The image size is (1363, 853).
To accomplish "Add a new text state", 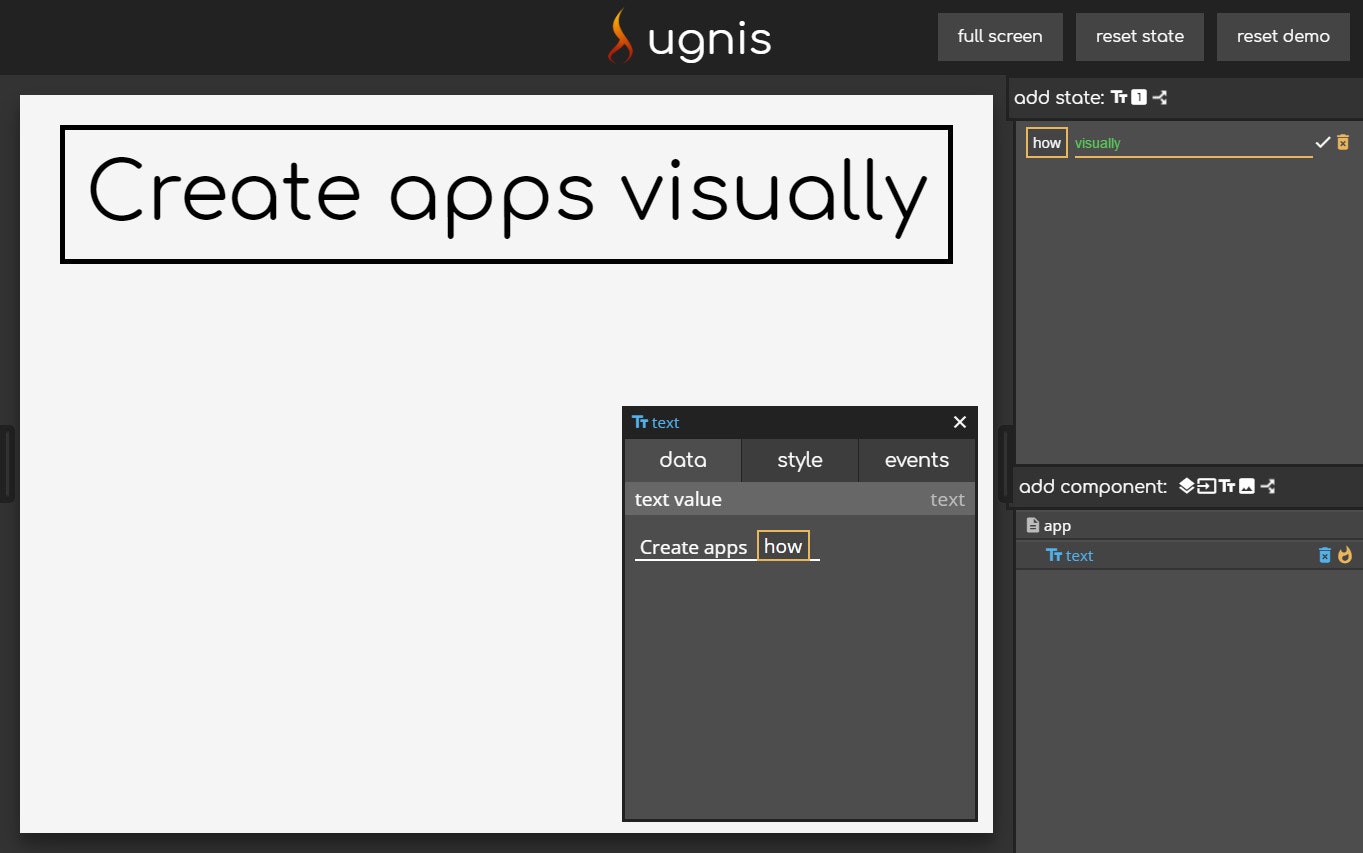I will click(x=1118, y=97).
